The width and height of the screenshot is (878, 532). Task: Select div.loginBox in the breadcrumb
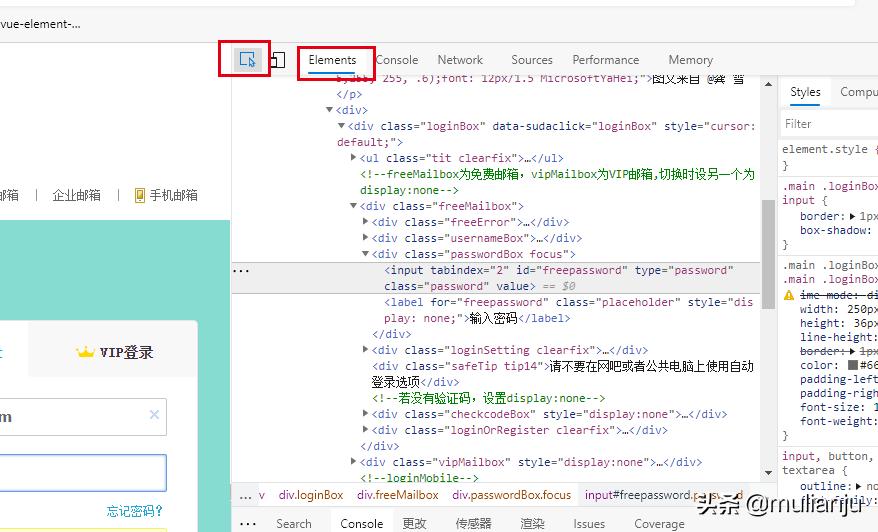coord(311,495)
